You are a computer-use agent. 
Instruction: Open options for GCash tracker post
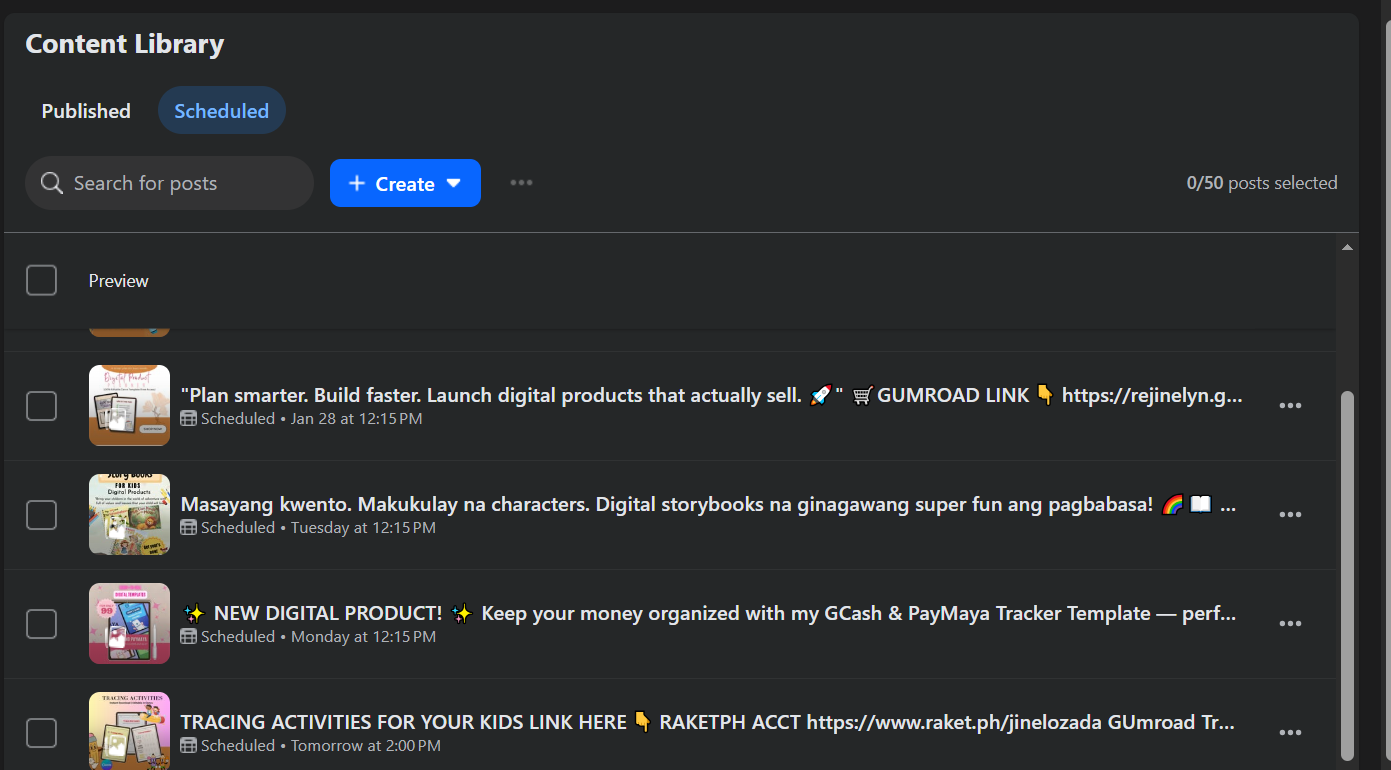(x=1290, y=624)
